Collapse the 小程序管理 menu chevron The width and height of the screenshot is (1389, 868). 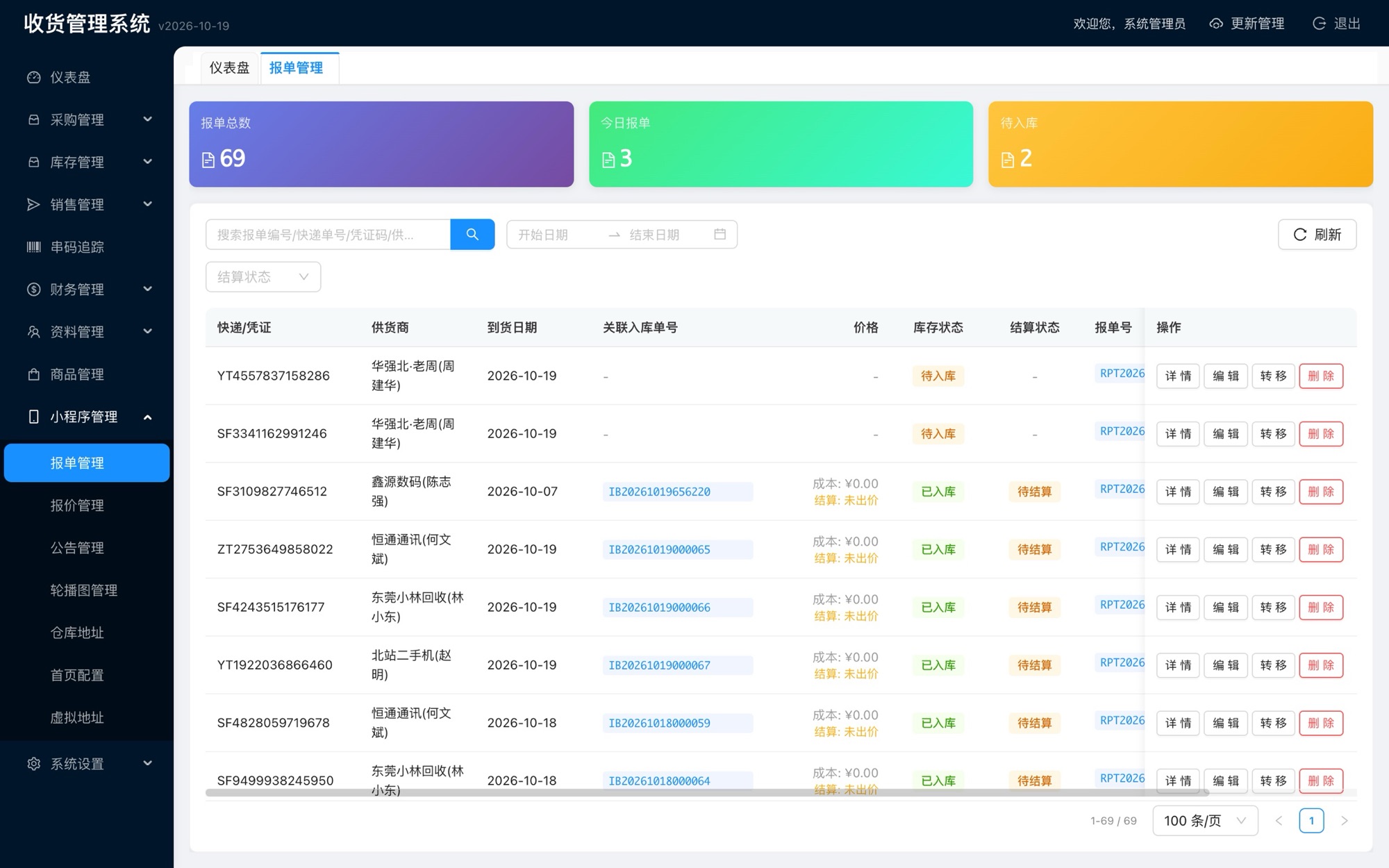pos(147,417)
